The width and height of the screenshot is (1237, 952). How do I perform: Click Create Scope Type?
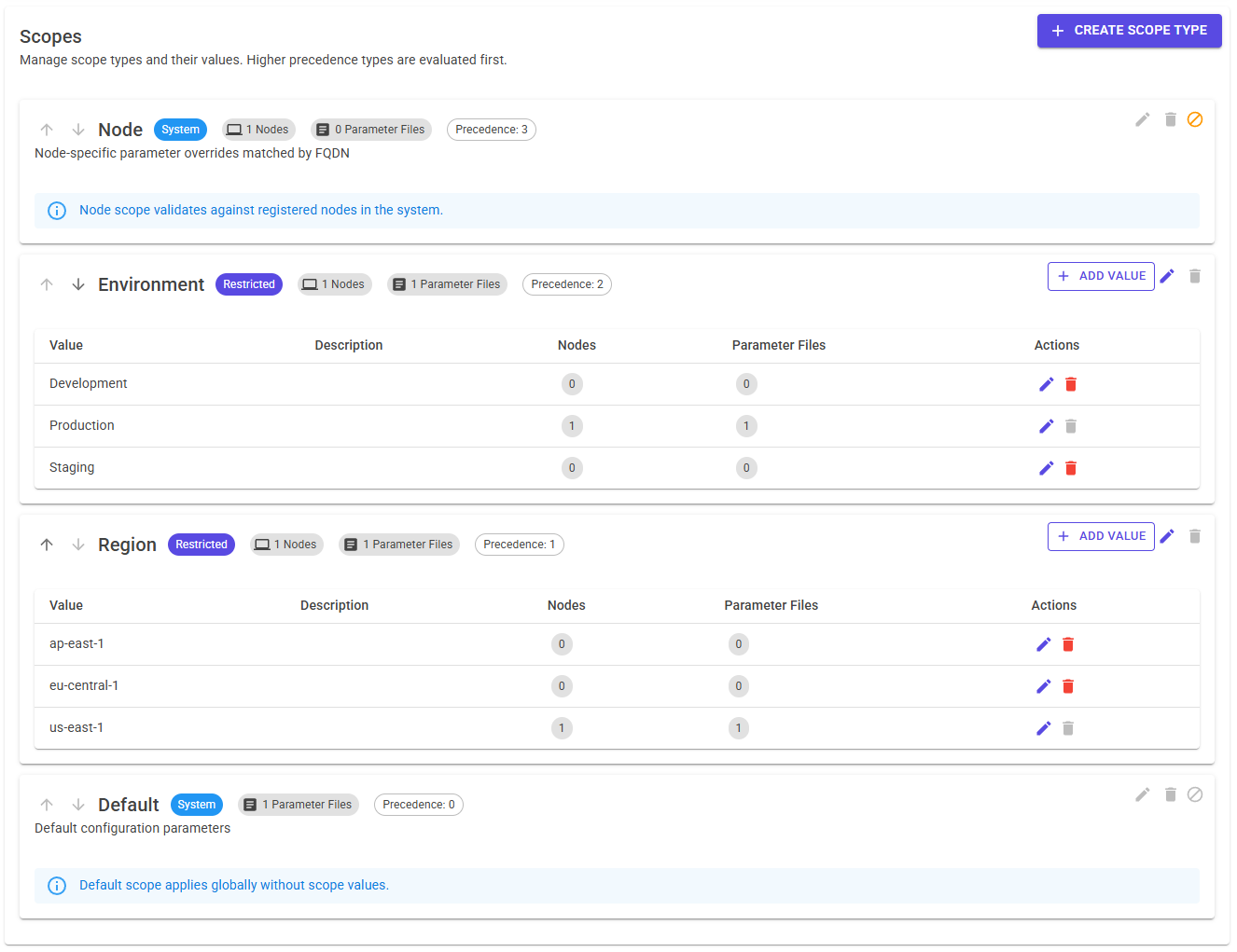click(1129, 30)
